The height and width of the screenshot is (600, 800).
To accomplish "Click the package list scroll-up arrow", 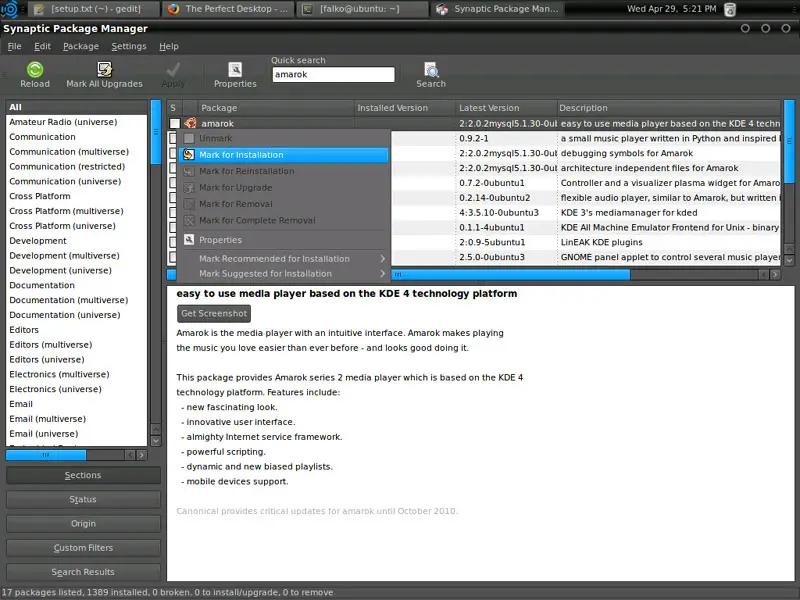I will click(789, 248).
